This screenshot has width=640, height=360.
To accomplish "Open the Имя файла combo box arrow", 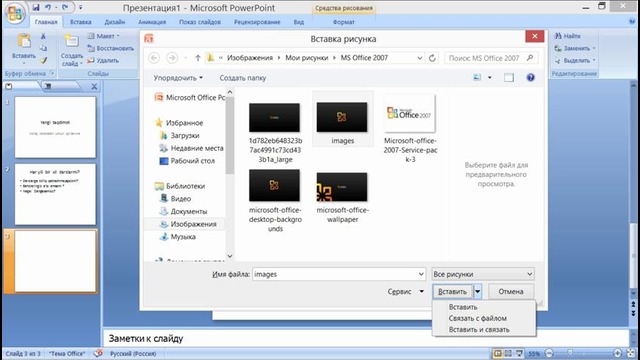I will coord(421,274).
